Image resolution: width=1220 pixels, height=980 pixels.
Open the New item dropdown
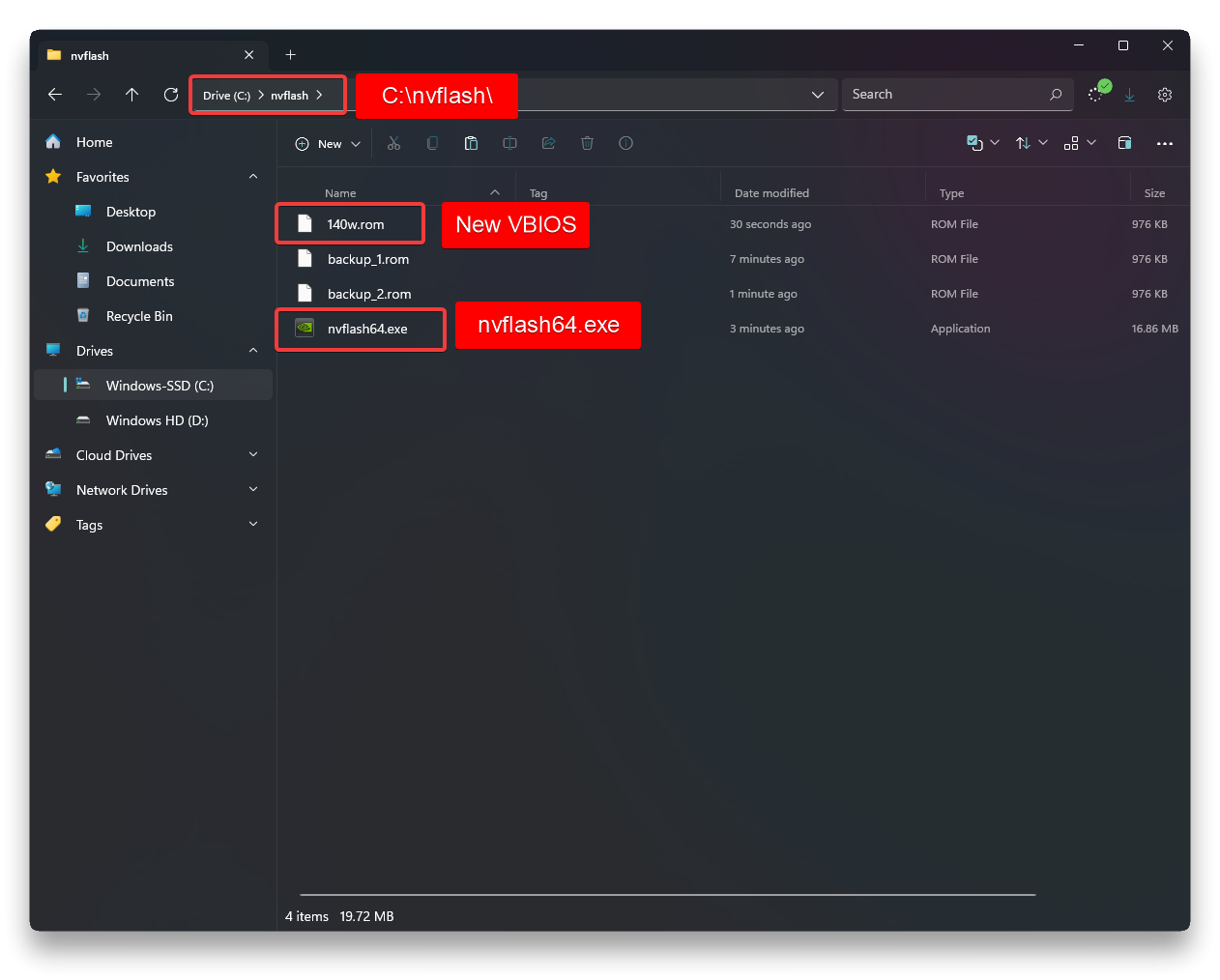(x=328, y=144)
